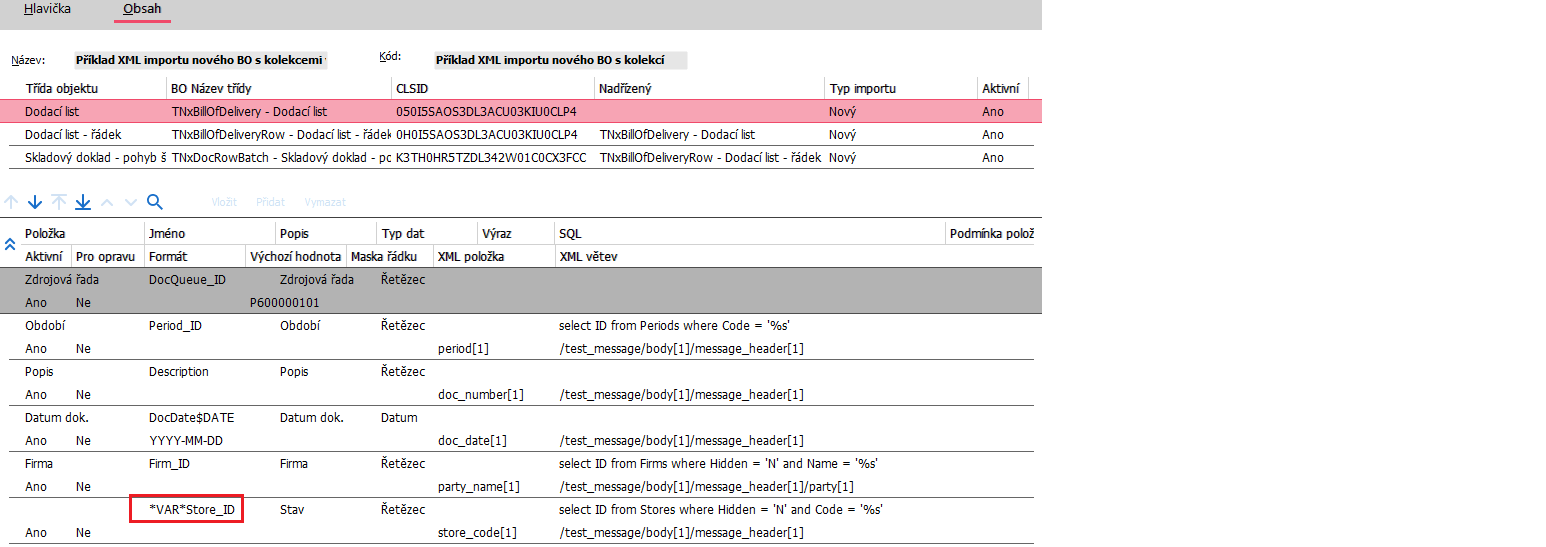The height and width of the screenshot is (547, 1546).
Task: Click the Vložit button
Action: (x=224, y=202)
